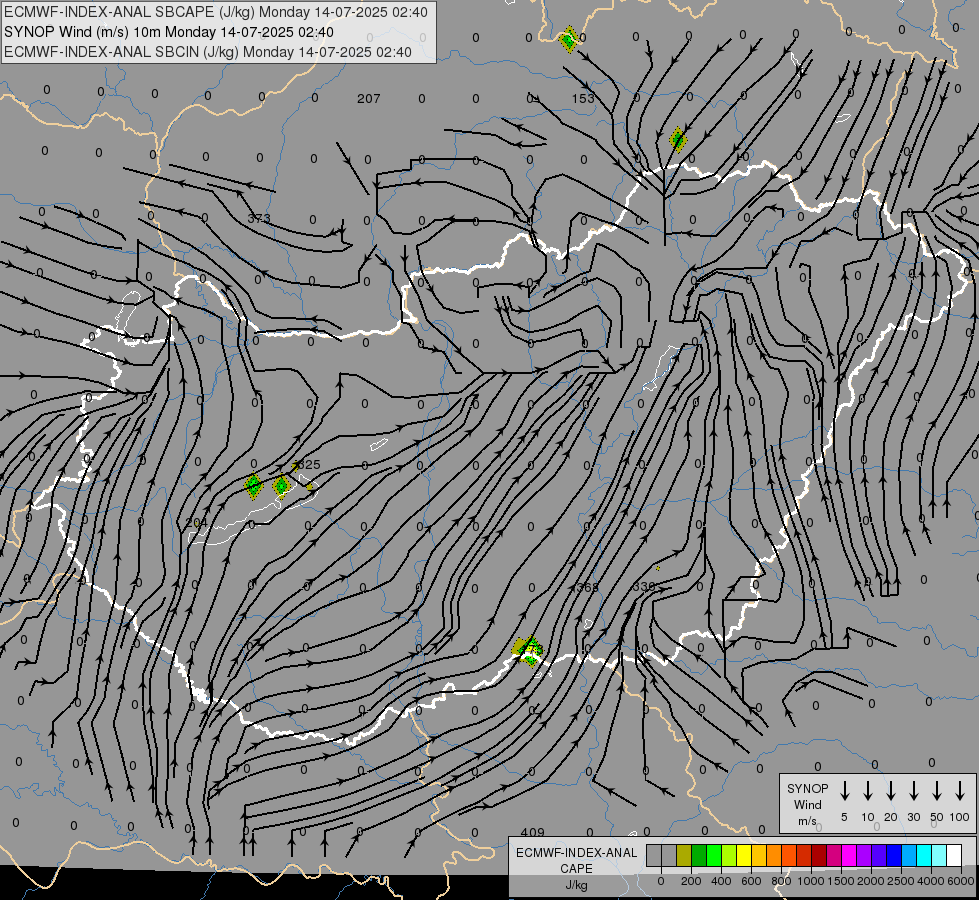Click the 204 value on the map
The image size is (979, 900).
click(197, 523)
